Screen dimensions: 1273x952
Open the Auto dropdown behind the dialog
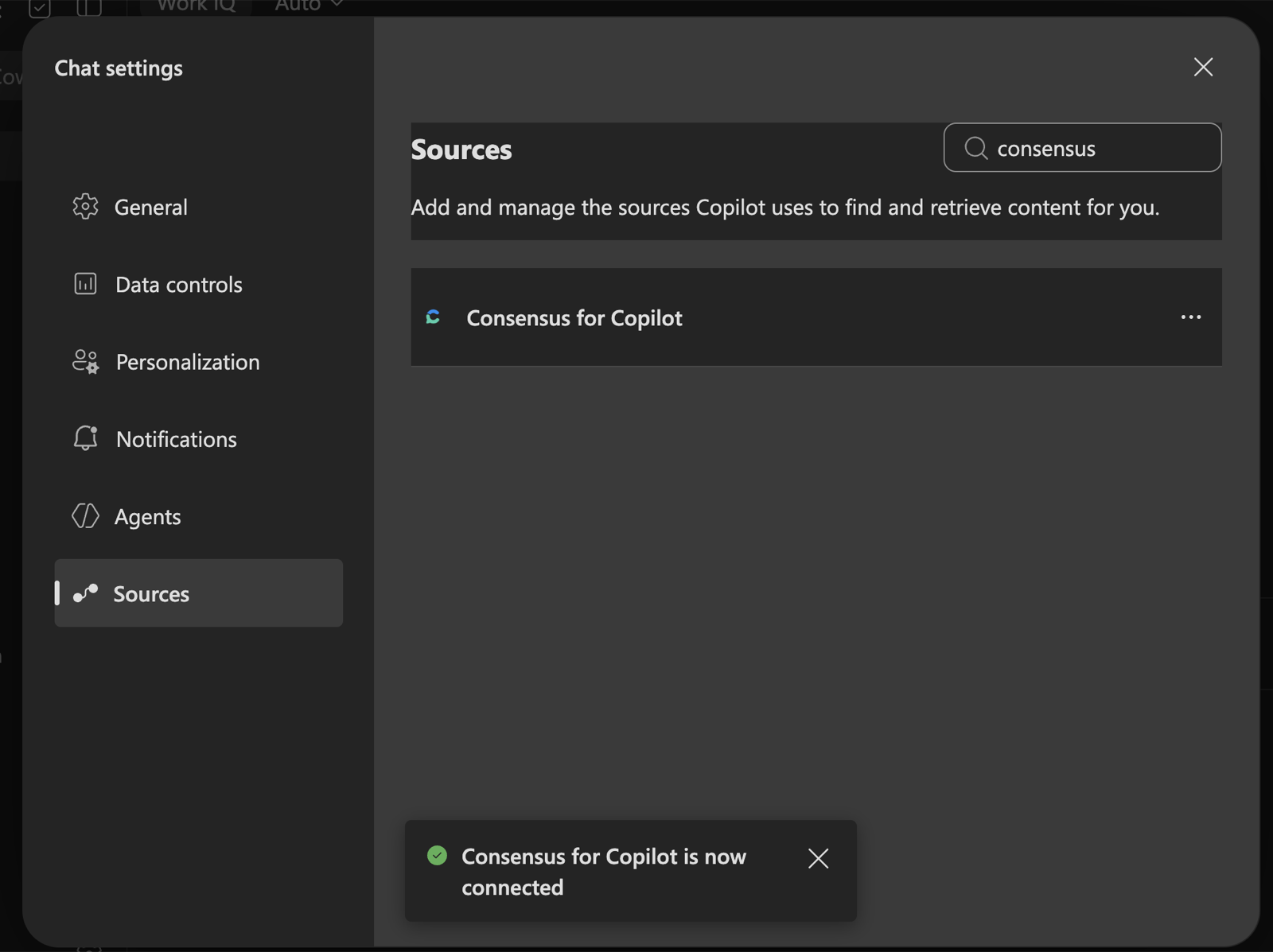309,6
